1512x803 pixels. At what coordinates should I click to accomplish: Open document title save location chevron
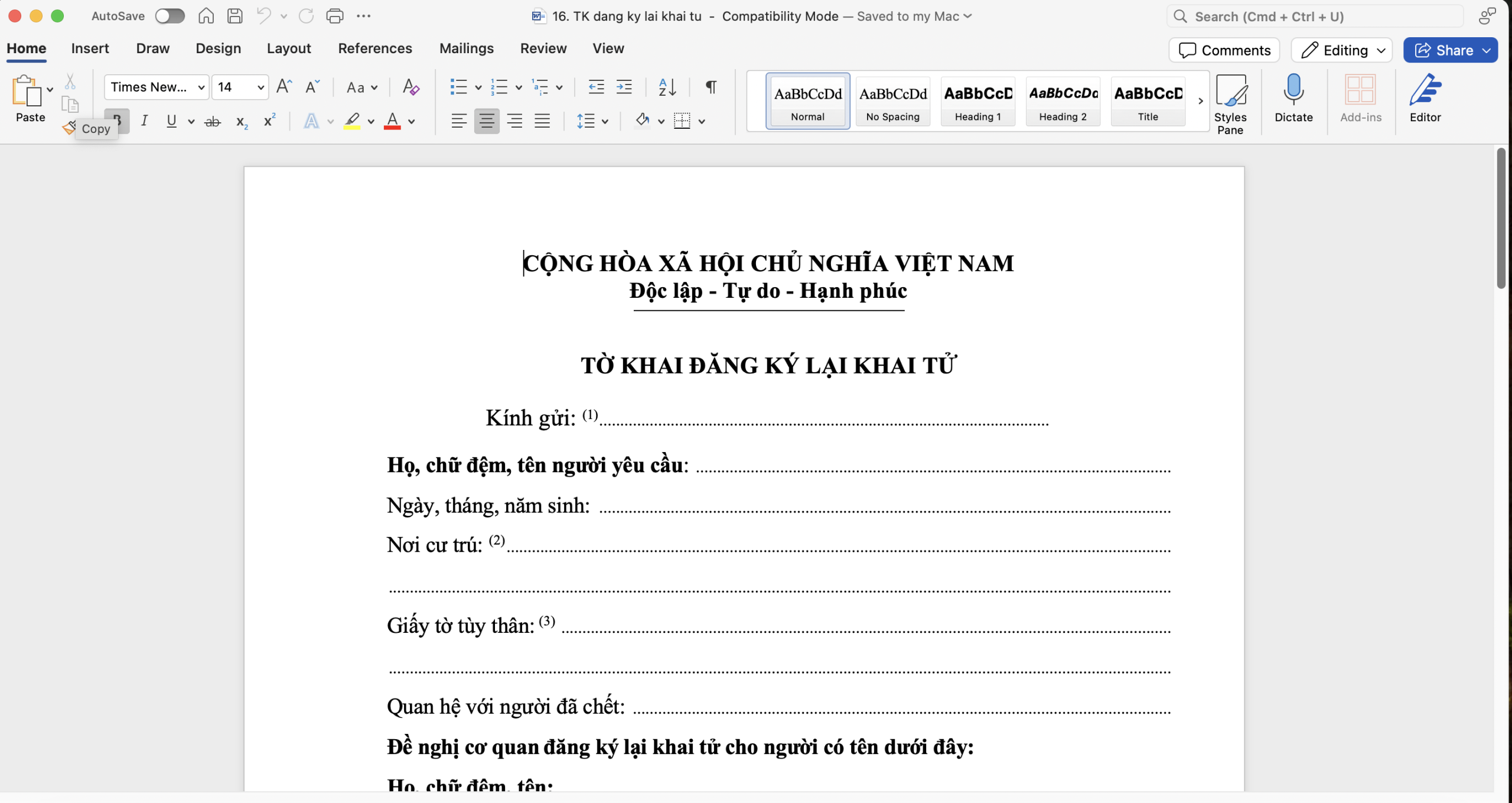coord(967,16)
